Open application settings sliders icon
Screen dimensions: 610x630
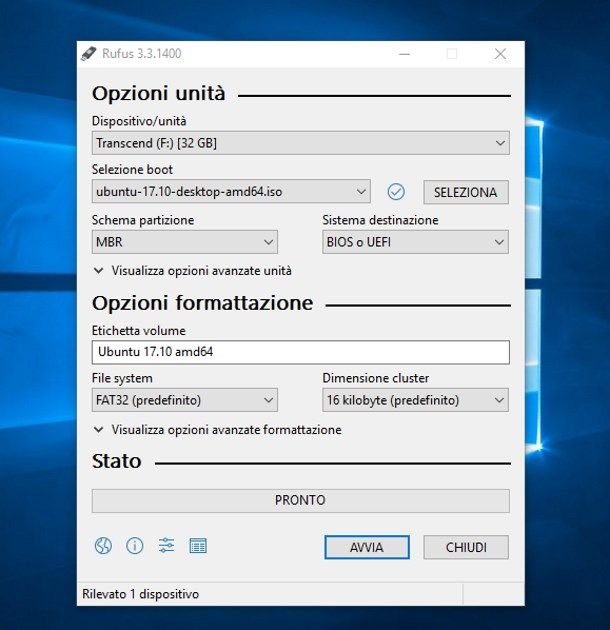click(166, 546)
